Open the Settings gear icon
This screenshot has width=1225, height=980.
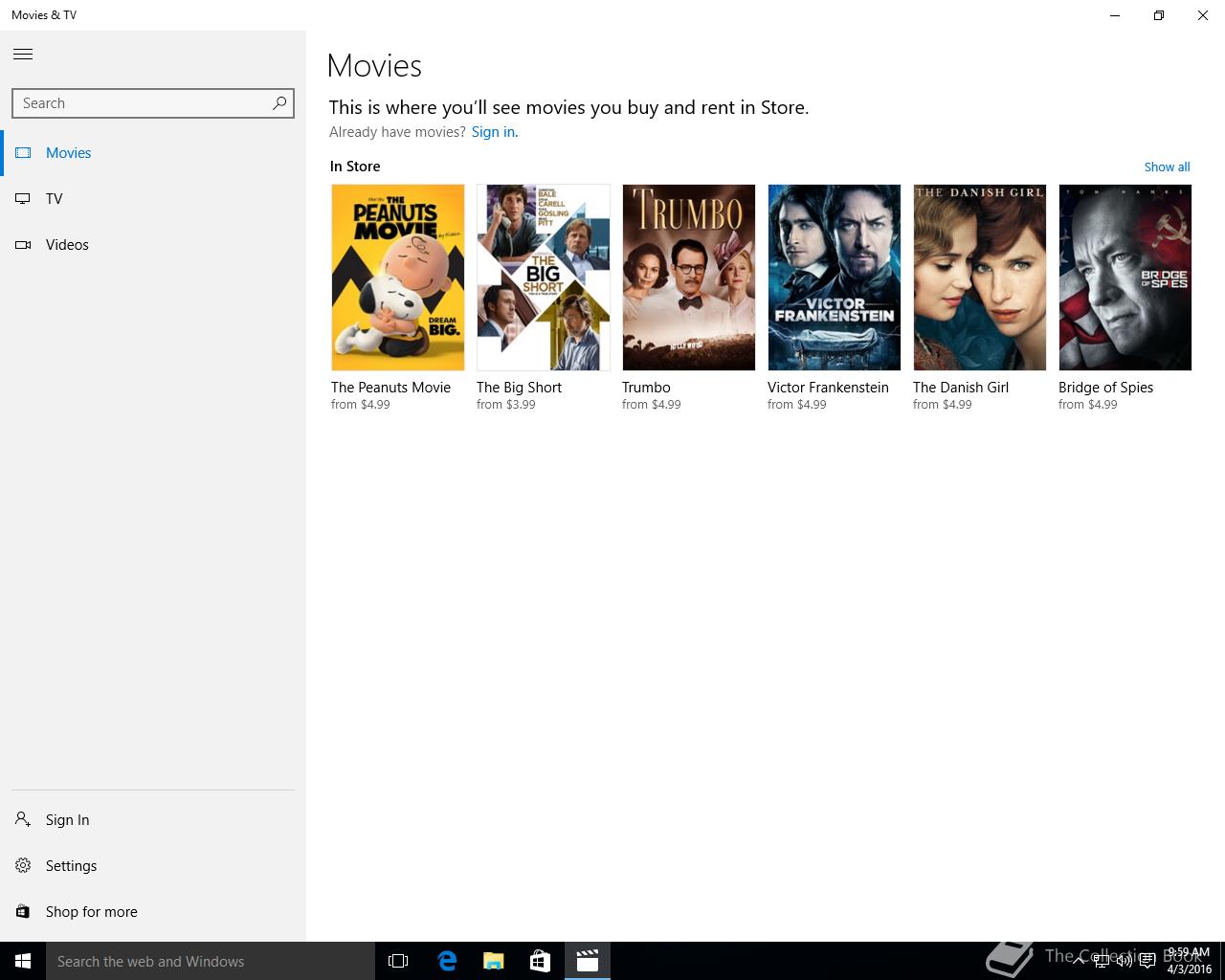[23, 866]
